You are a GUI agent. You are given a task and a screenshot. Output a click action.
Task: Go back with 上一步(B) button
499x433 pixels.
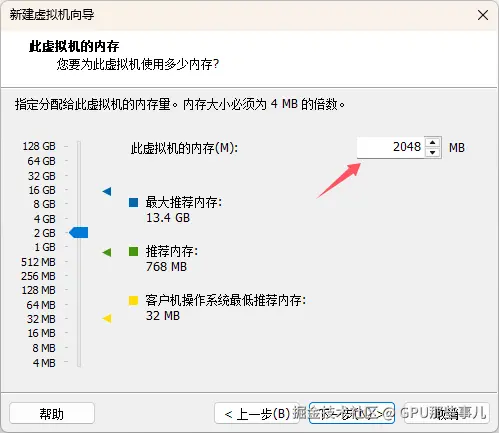click(x=257, y=414)
